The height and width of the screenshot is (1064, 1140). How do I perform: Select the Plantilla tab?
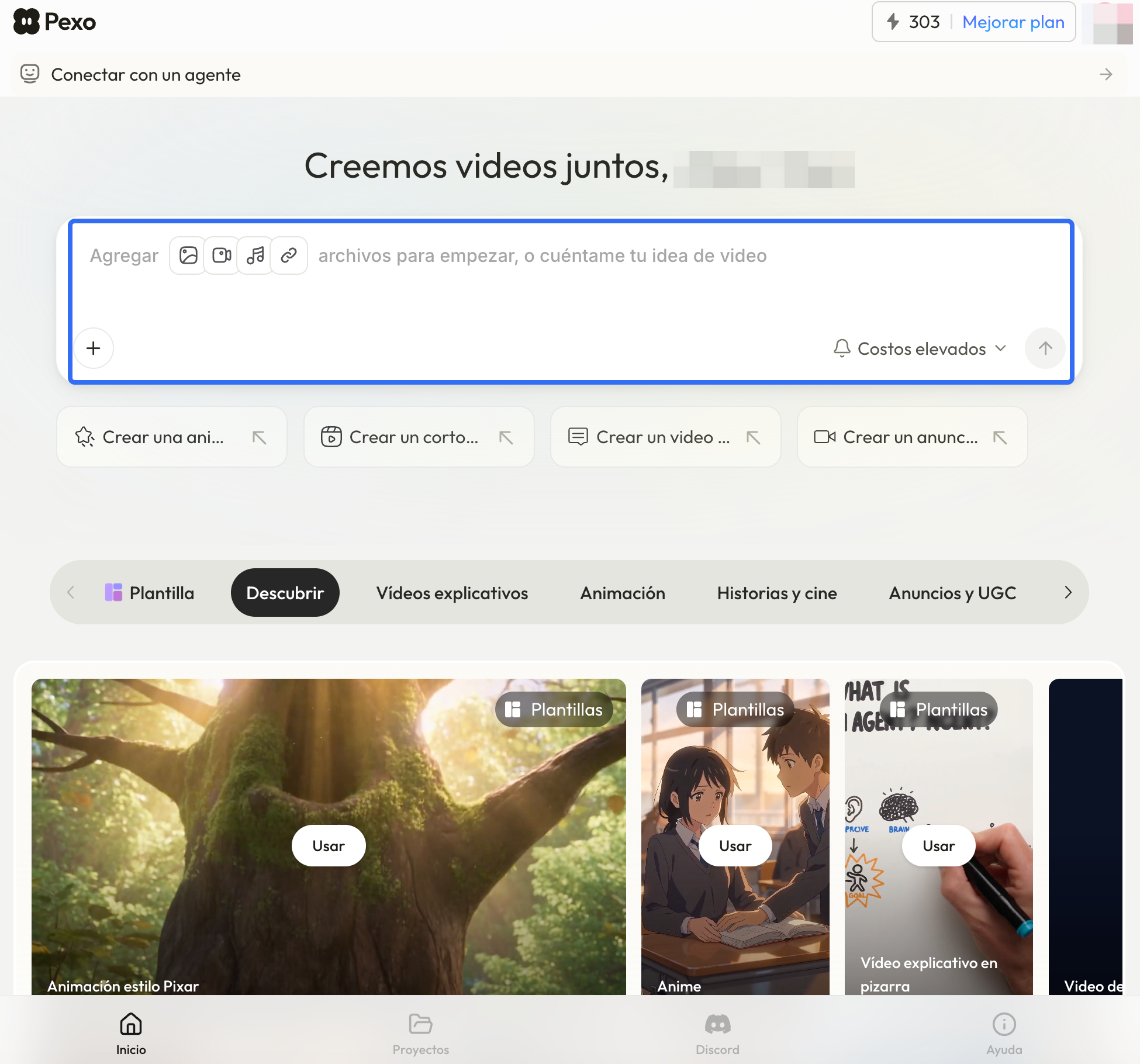[150, 593]
